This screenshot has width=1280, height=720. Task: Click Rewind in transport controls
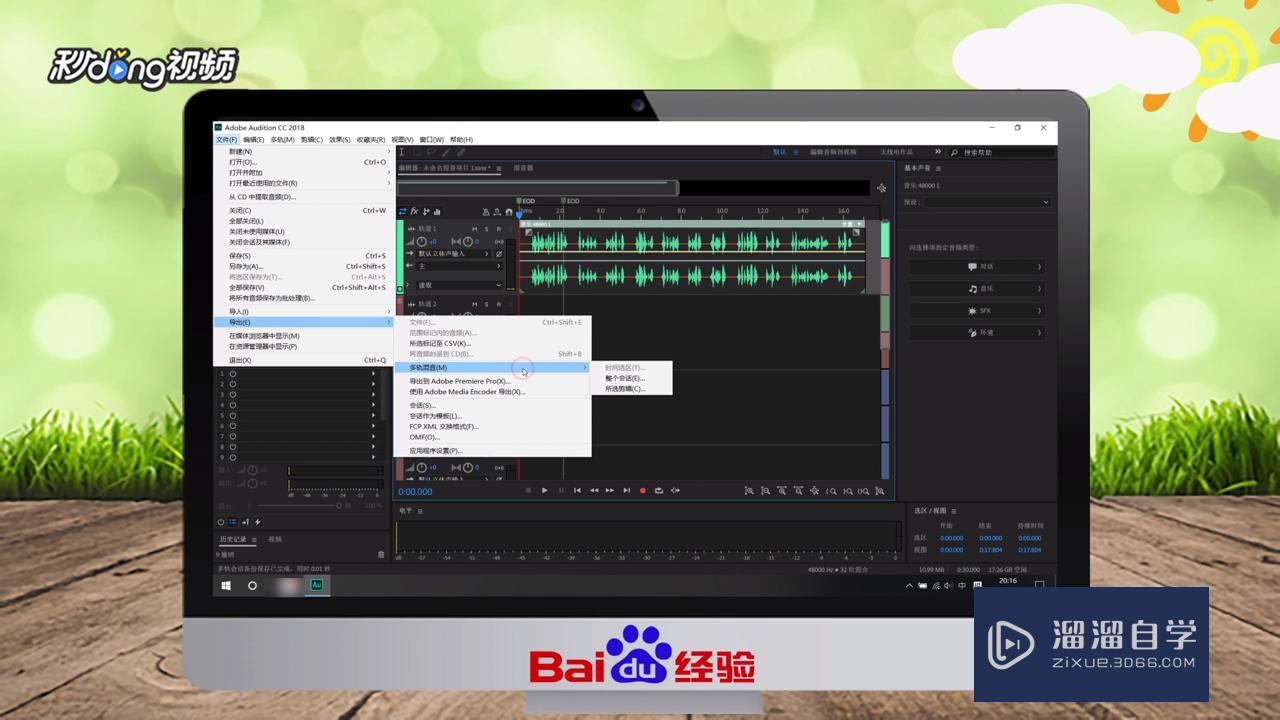(x=594, y=490)
